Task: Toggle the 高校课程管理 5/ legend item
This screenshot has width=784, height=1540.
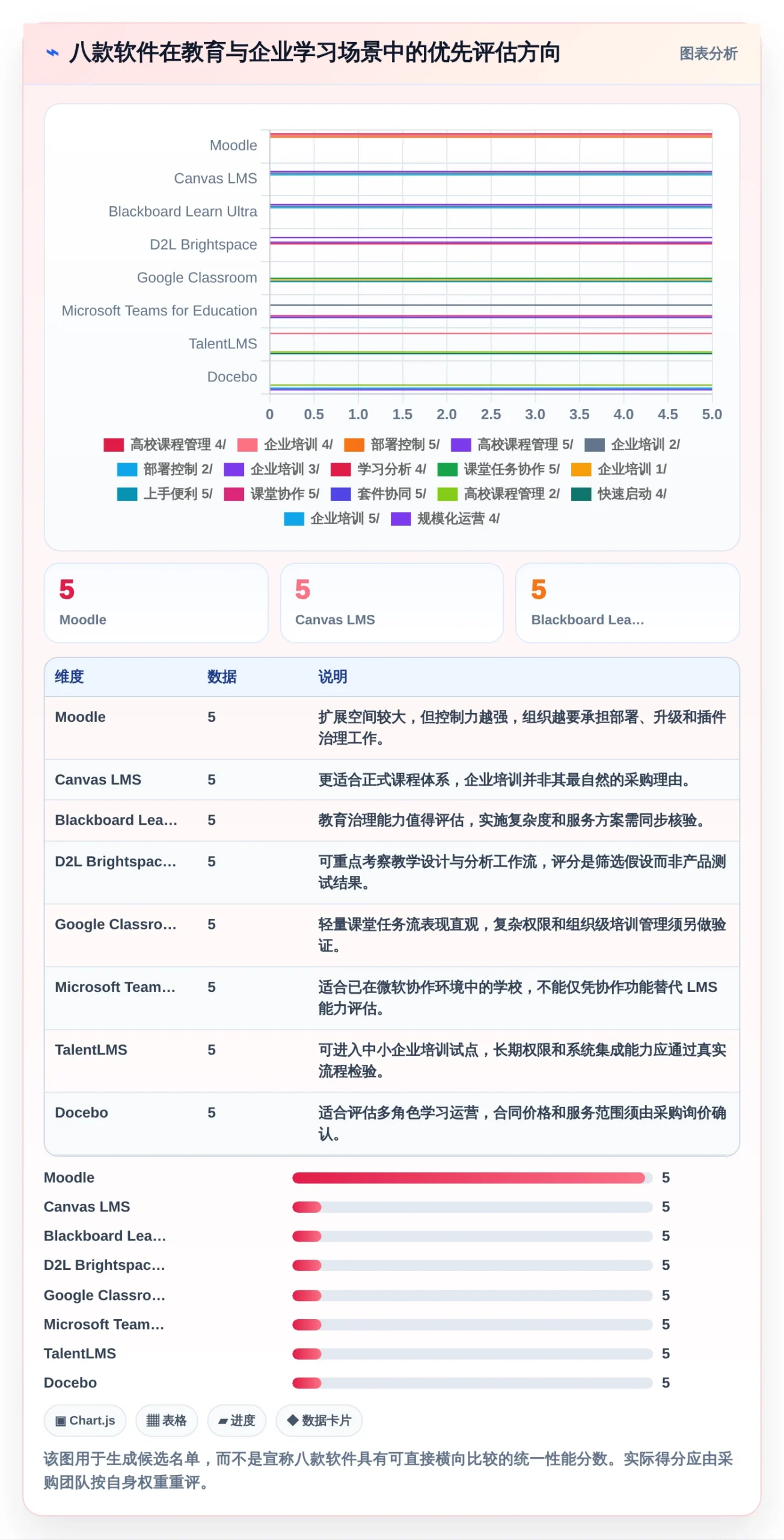Action: point(512,445)
